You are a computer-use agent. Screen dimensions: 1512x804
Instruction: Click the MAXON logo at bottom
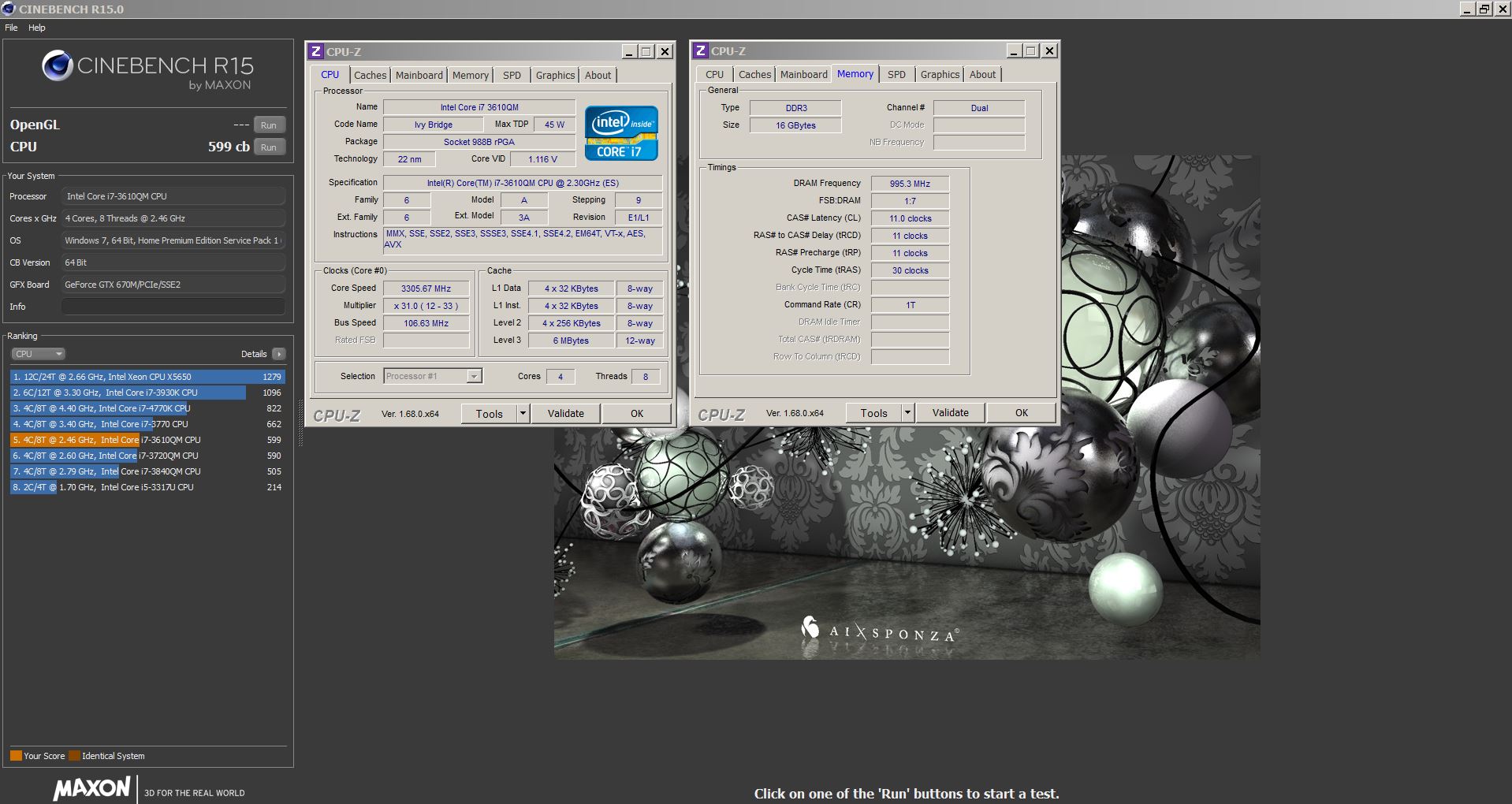click(x=91, y=788)
